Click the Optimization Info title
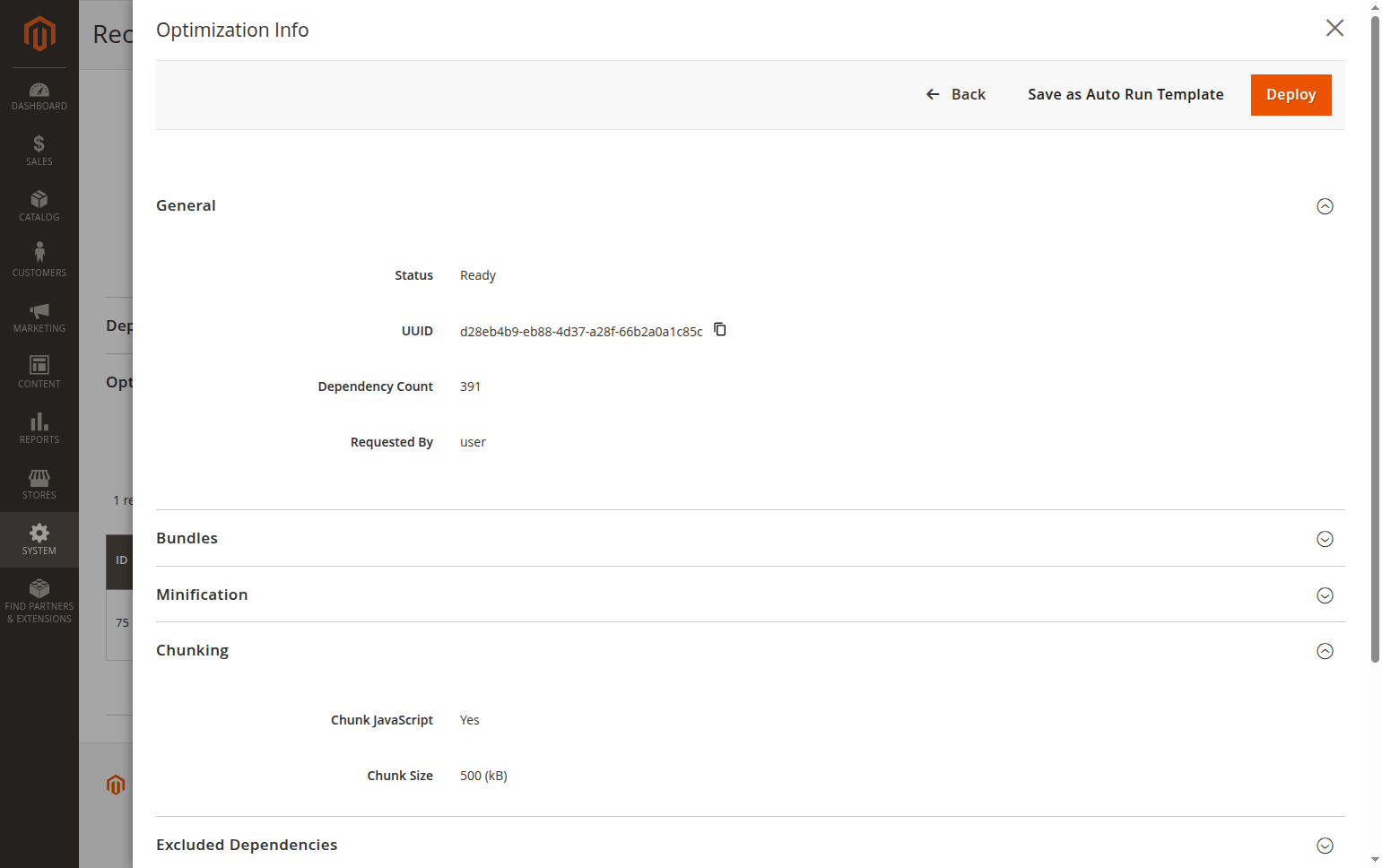This screenshot has height=868, width=1382. click(x=232, y=30)
